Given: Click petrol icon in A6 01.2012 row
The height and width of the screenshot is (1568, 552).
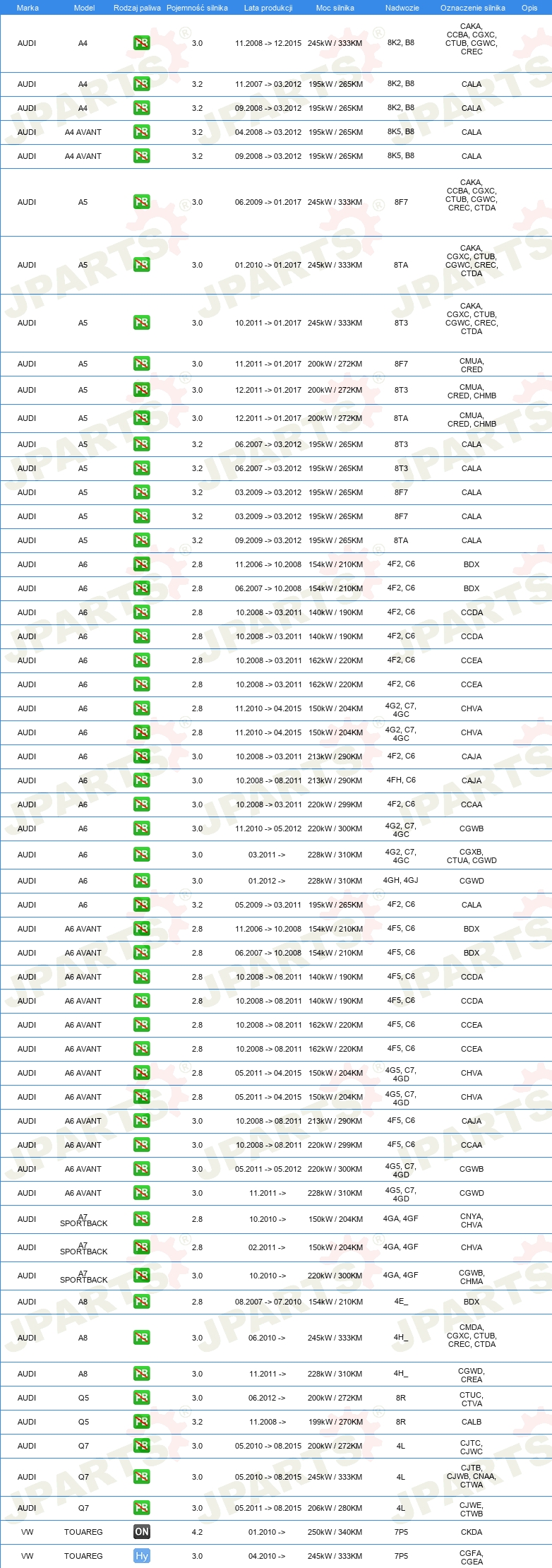Looking at the screenshot, I should coord(142,881).
